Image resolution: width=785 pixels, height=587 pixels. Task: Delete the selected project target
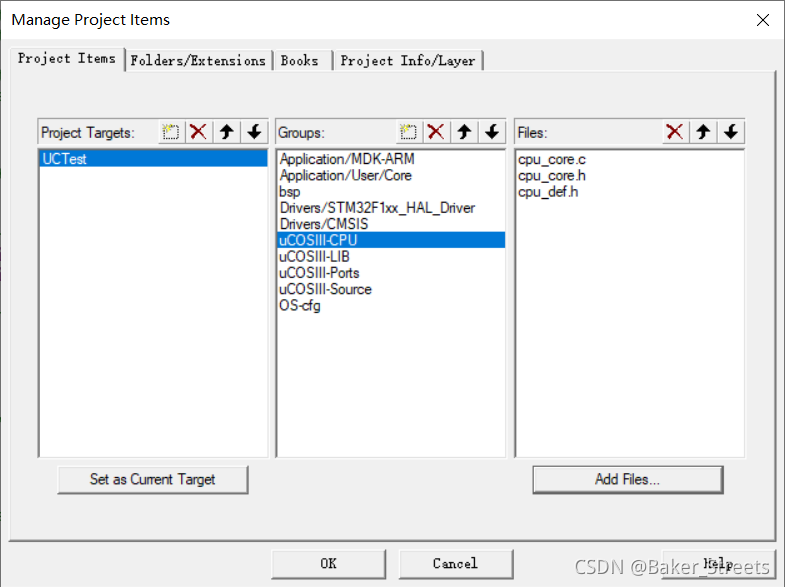click(199, 133)
